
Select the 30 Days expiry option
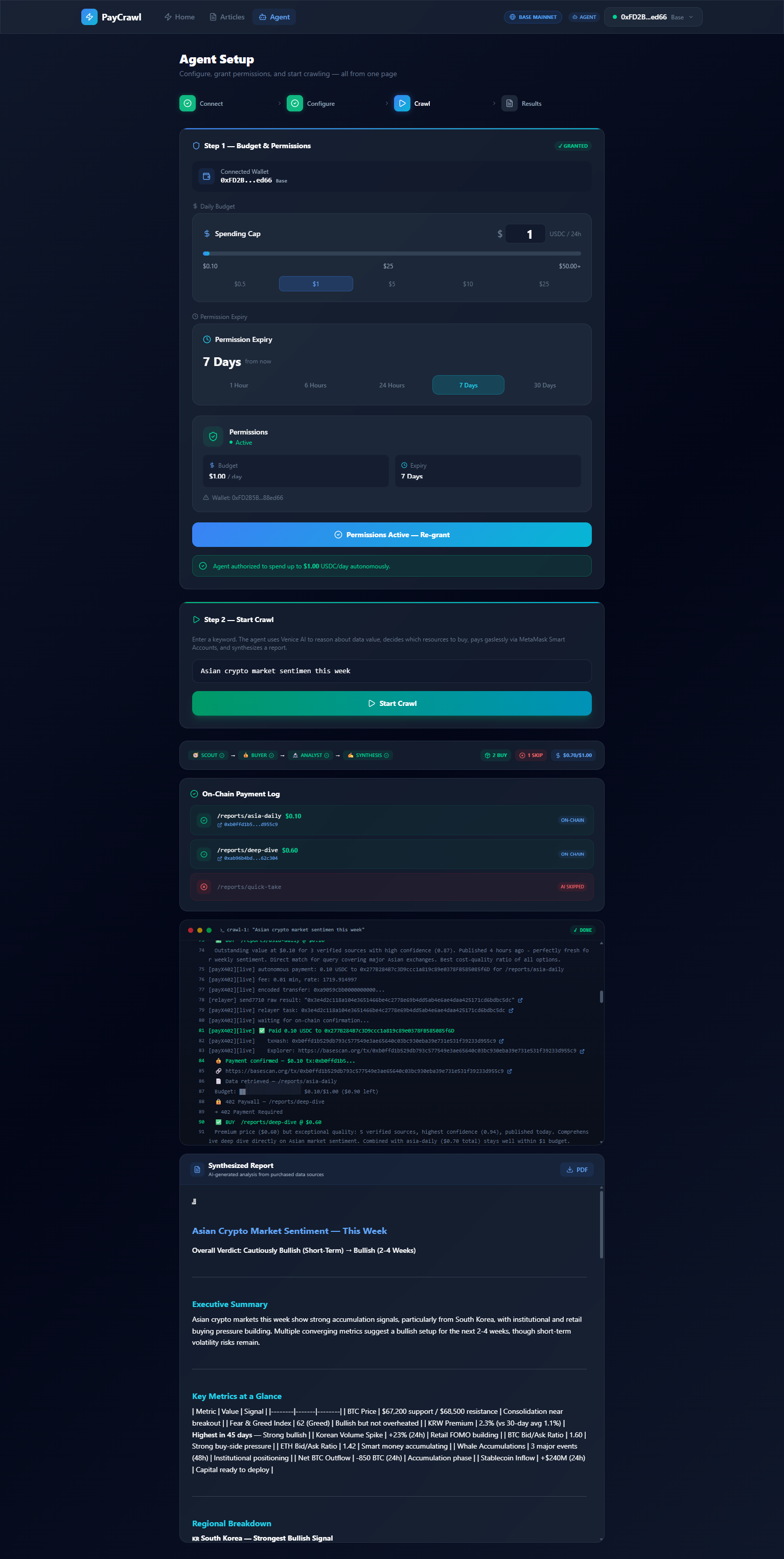tap(544, 385)
